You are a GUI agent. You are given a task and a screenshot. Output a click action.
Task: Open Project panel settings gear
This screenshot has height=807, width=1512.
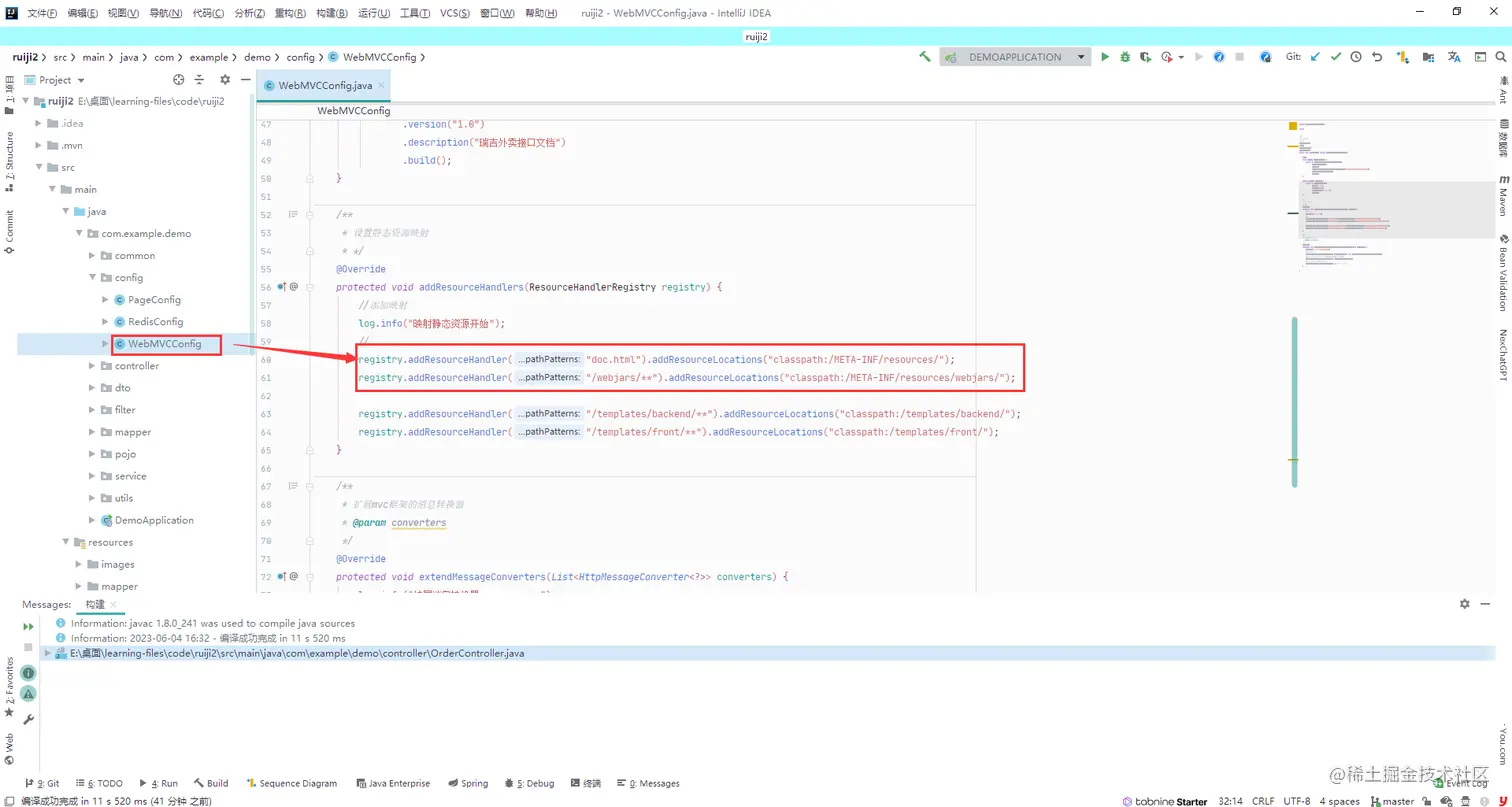point(225,80)
